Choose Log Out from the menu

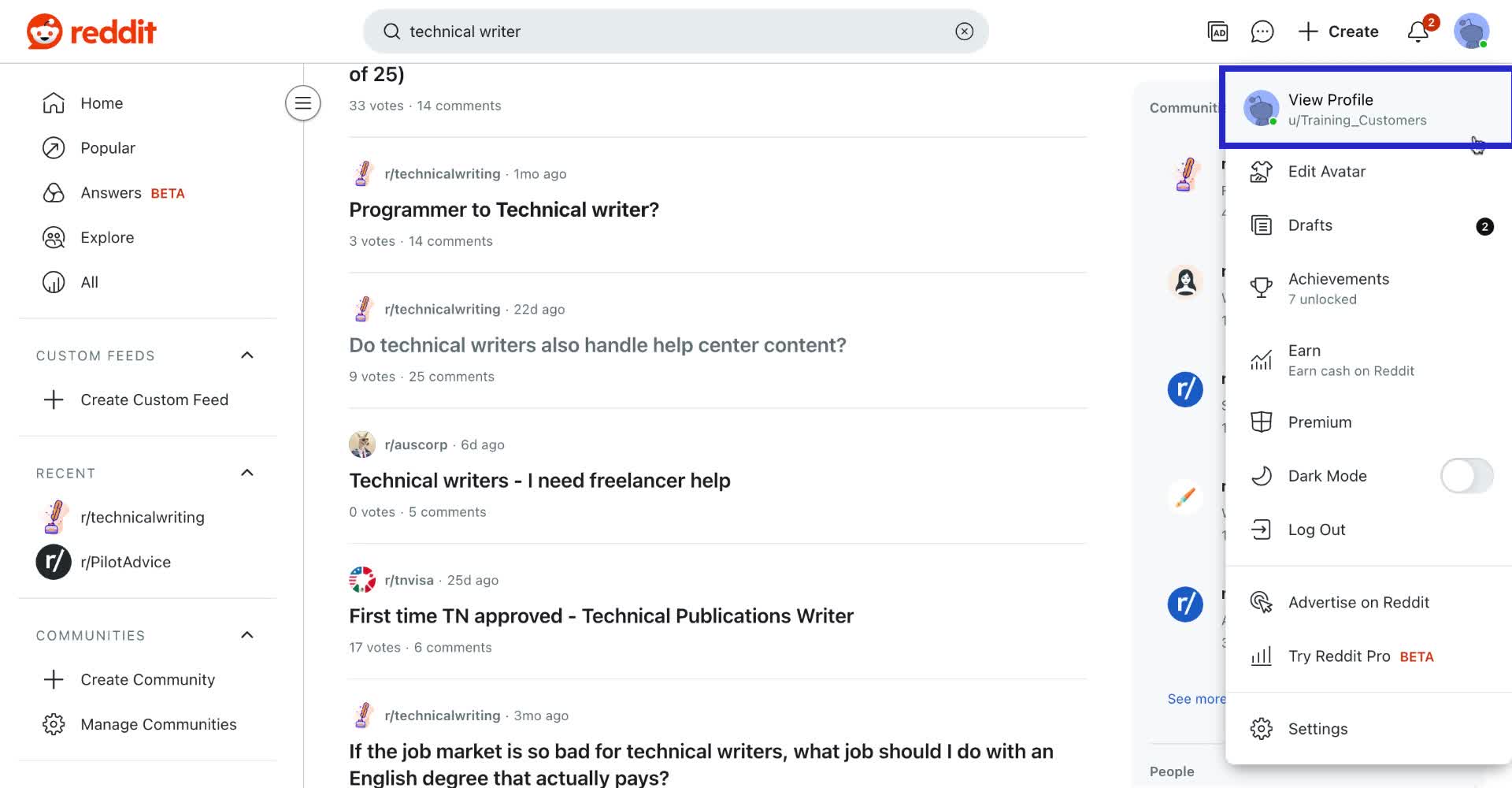pos(1316,530)
